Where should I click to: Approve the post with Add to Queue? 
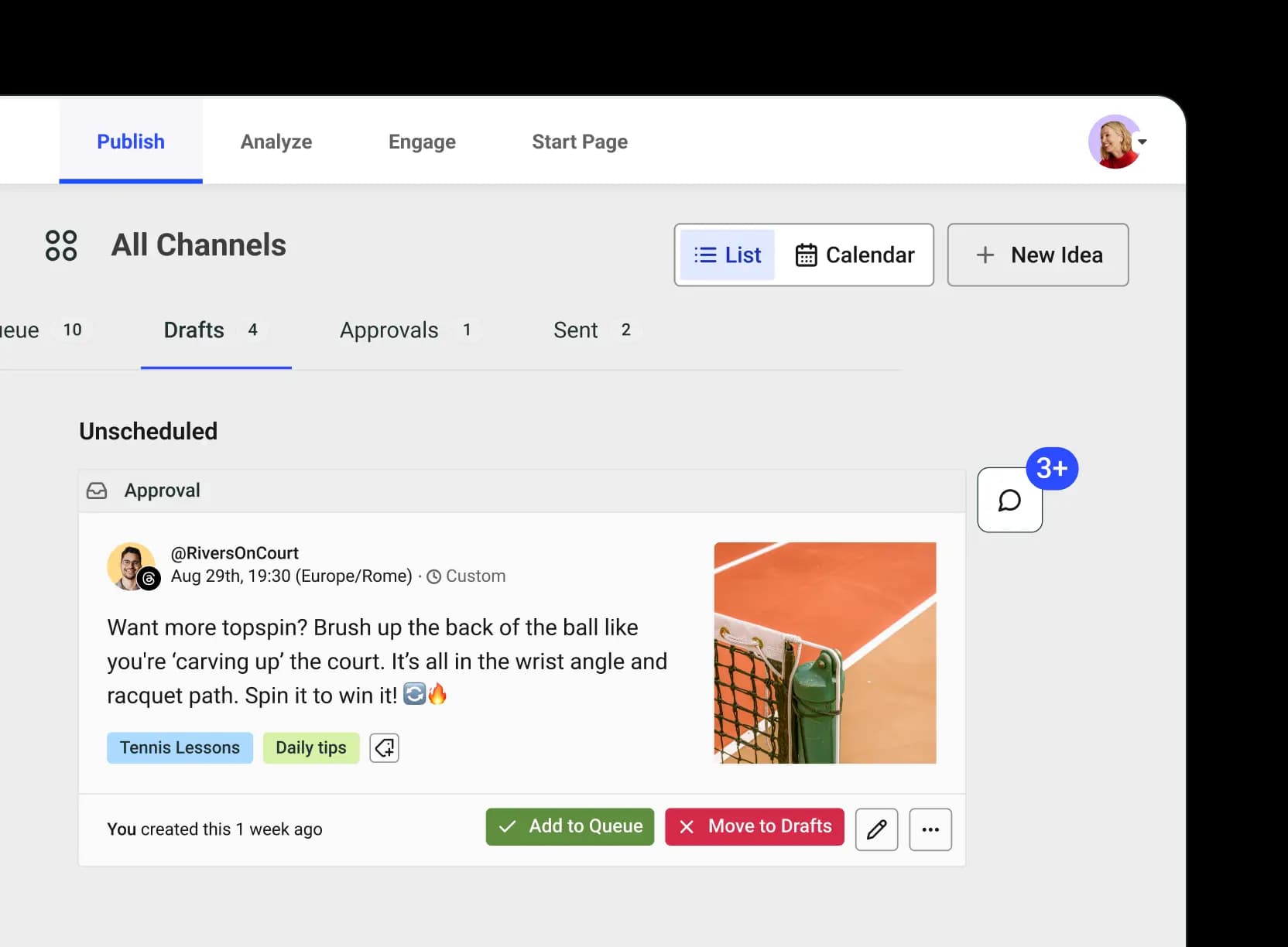pos(569,826)
